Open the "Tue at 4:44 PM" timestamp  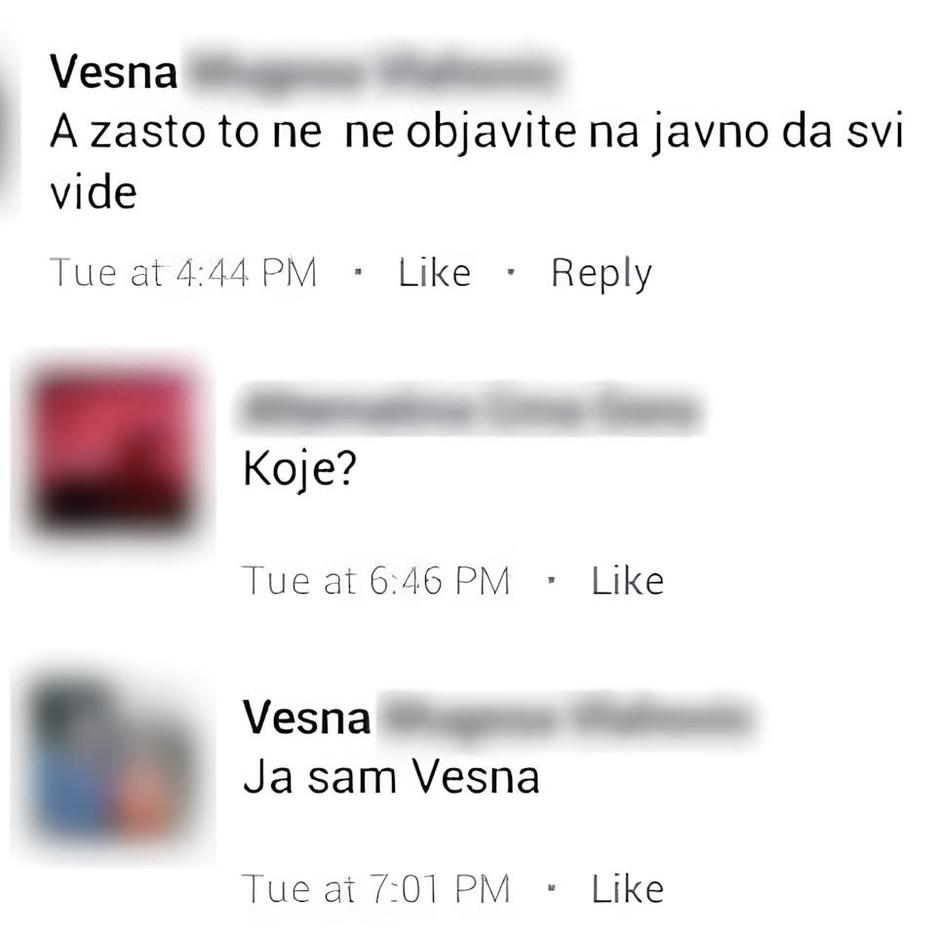[183, 273]
